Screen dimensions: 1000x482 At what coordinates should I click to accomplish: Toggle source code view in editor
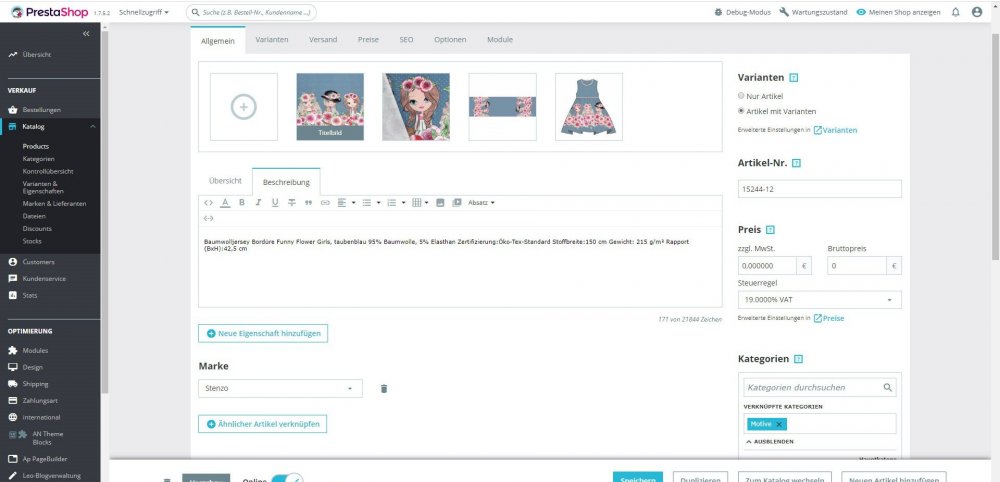[x=208, y=203]
